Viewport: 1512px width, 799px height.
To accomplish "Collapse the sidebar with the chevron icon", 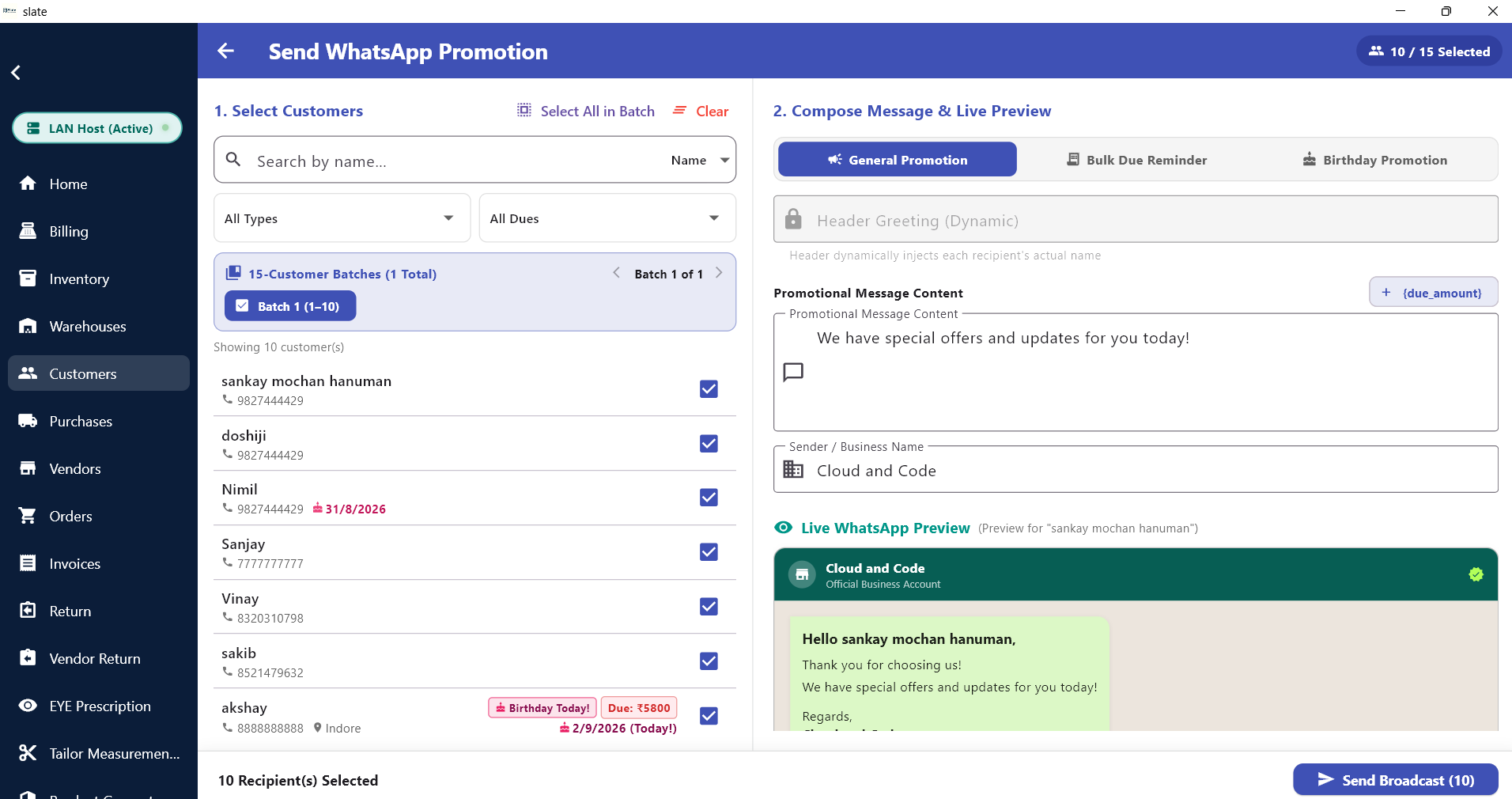I will [x=16, y=73].
